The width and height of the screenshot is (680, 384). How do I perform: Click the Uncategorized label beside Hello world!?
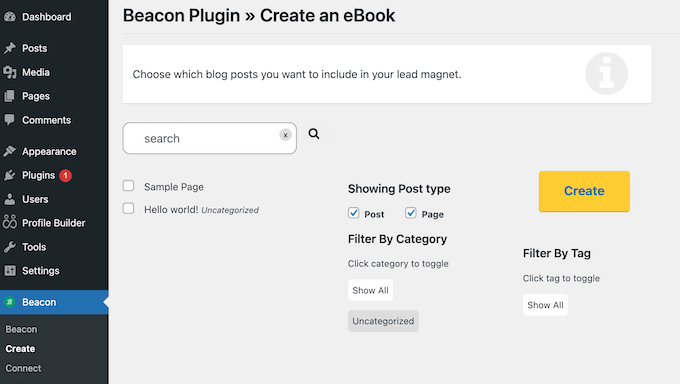click(230, 210)
